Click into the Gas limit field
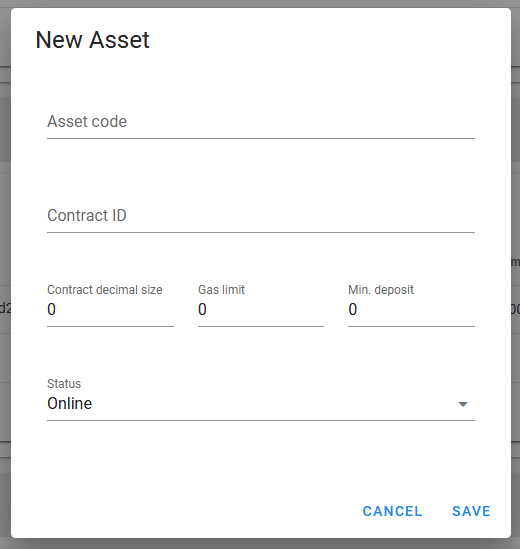 pyautogui.click(x=261, y=310)
